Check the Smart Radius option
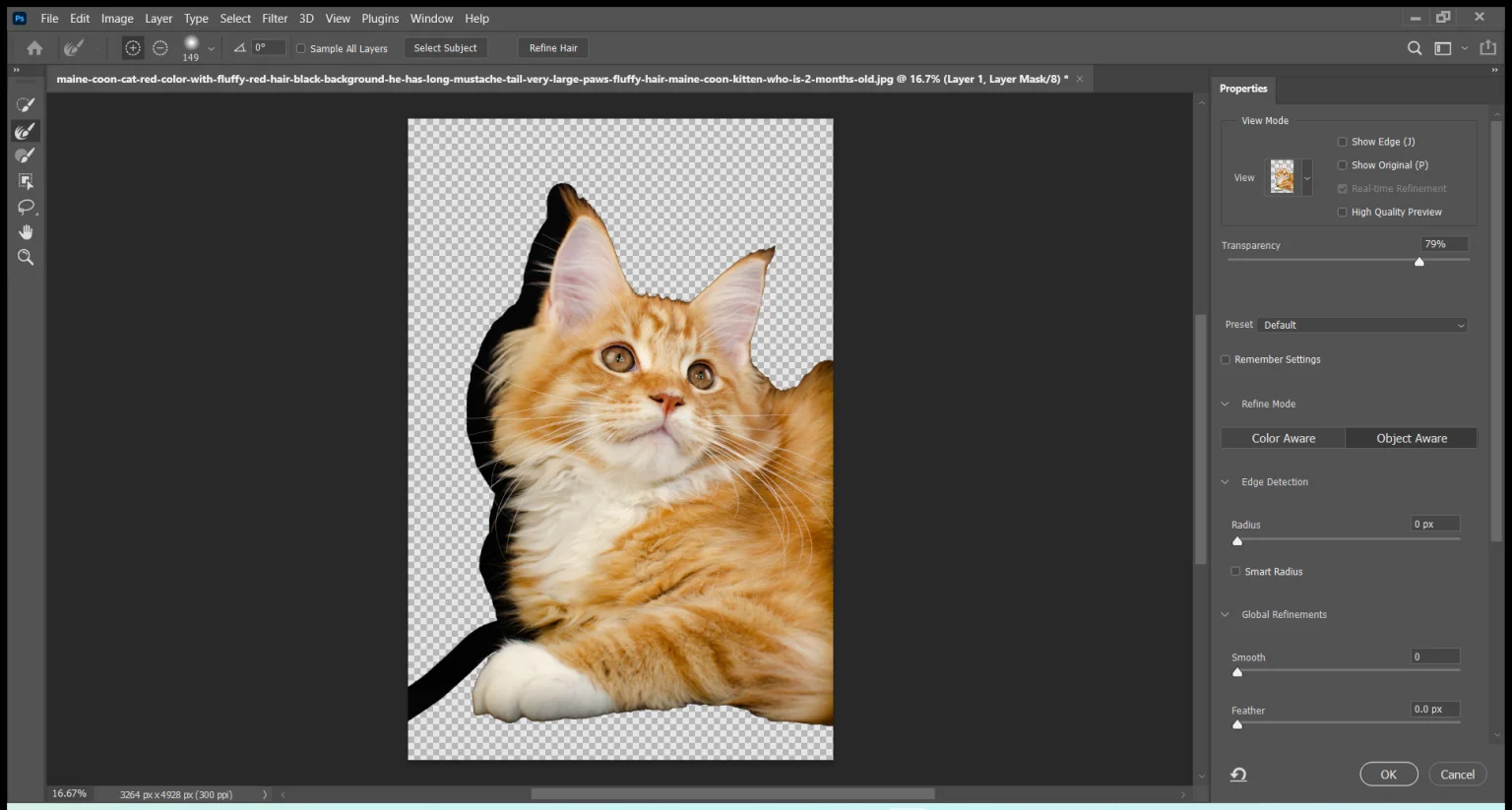The image size is (1512, 810). point(1235,572)
